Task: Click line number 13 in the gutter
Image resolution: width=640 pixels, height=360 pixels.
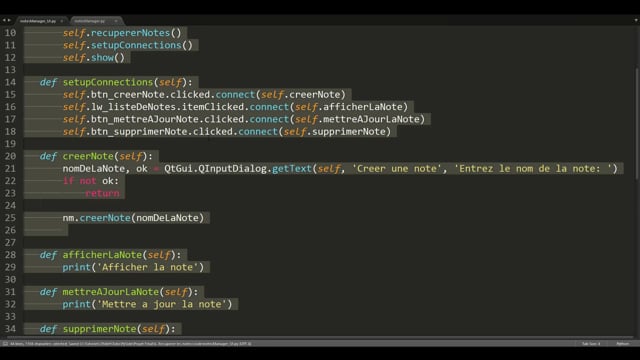Action: point(10,70)
